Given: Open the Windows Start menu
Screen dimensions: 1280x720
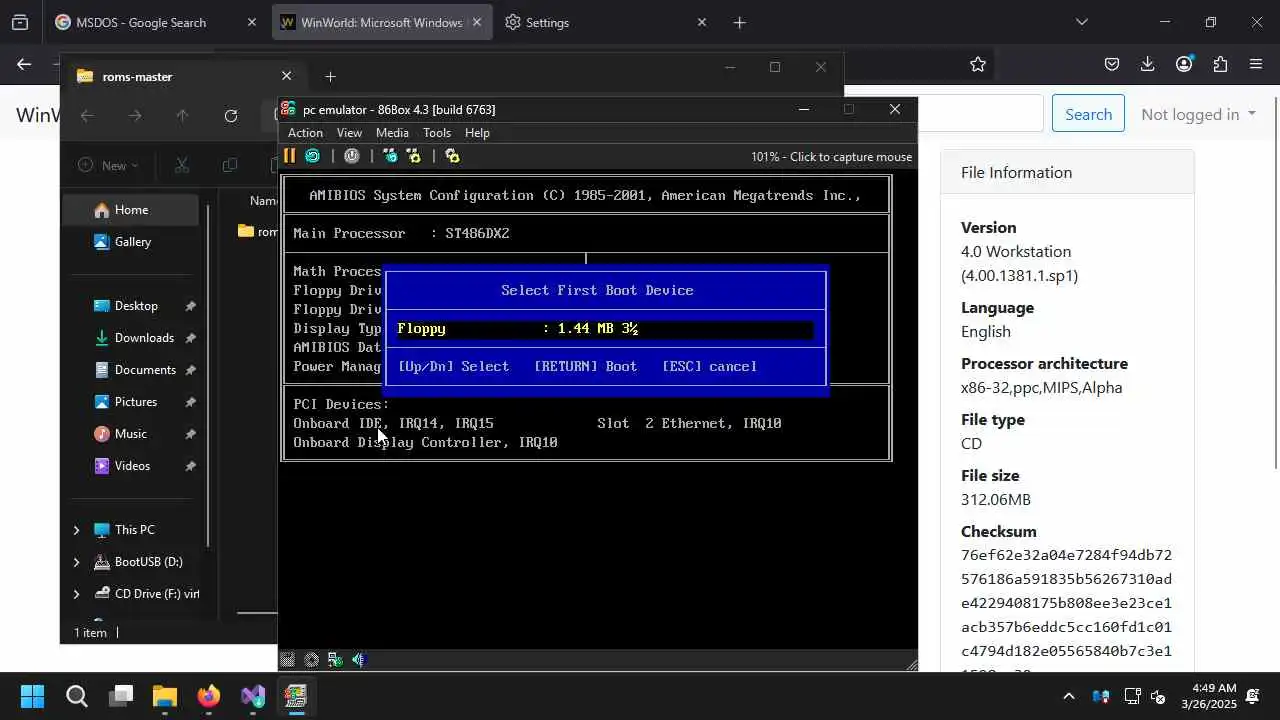Looking at the screenshot, I should tap(32, 696).
